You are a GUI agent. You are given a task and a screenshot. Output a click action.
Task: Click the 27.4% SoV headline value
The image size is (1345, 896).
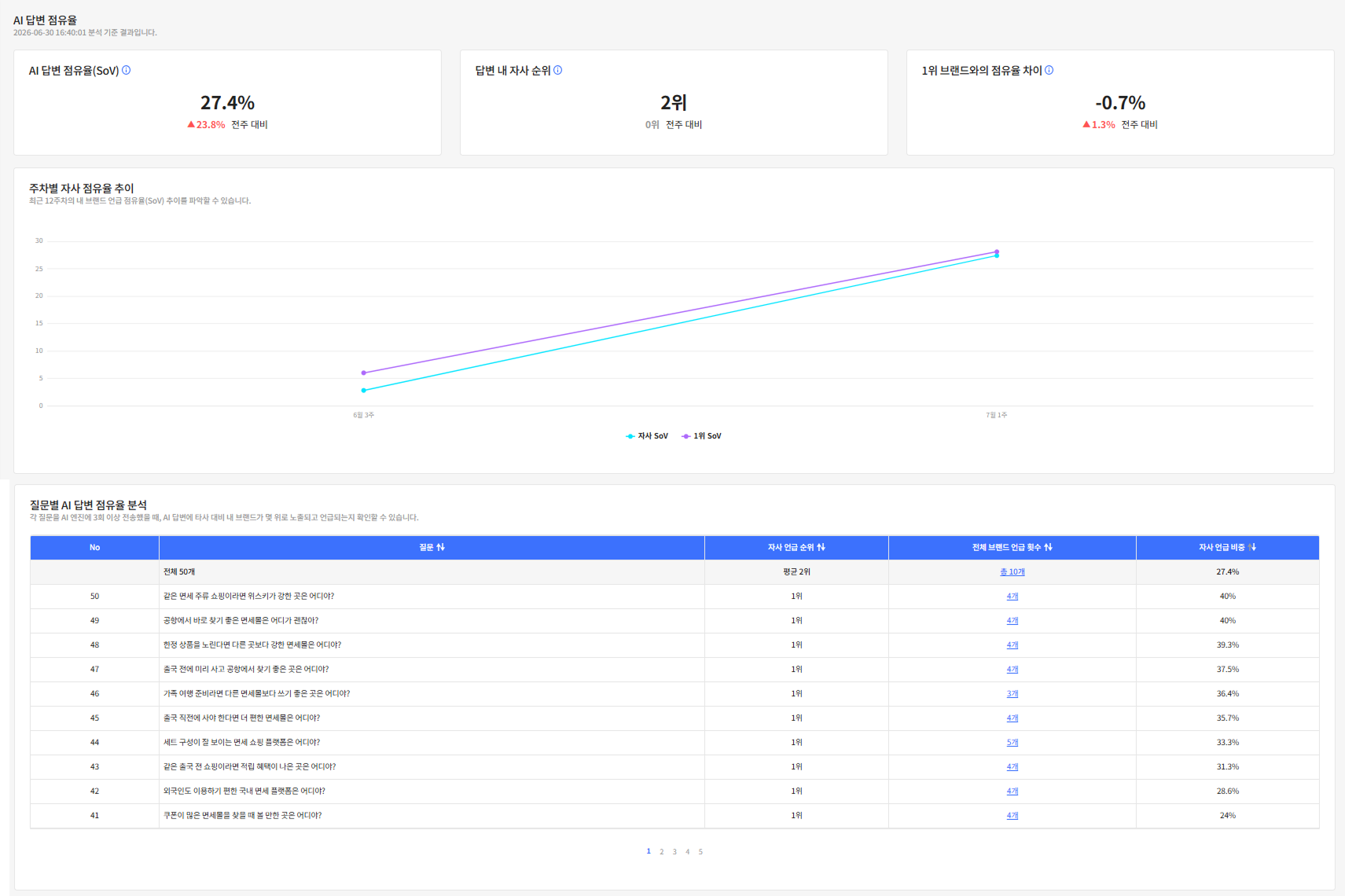tap(227, 103)
